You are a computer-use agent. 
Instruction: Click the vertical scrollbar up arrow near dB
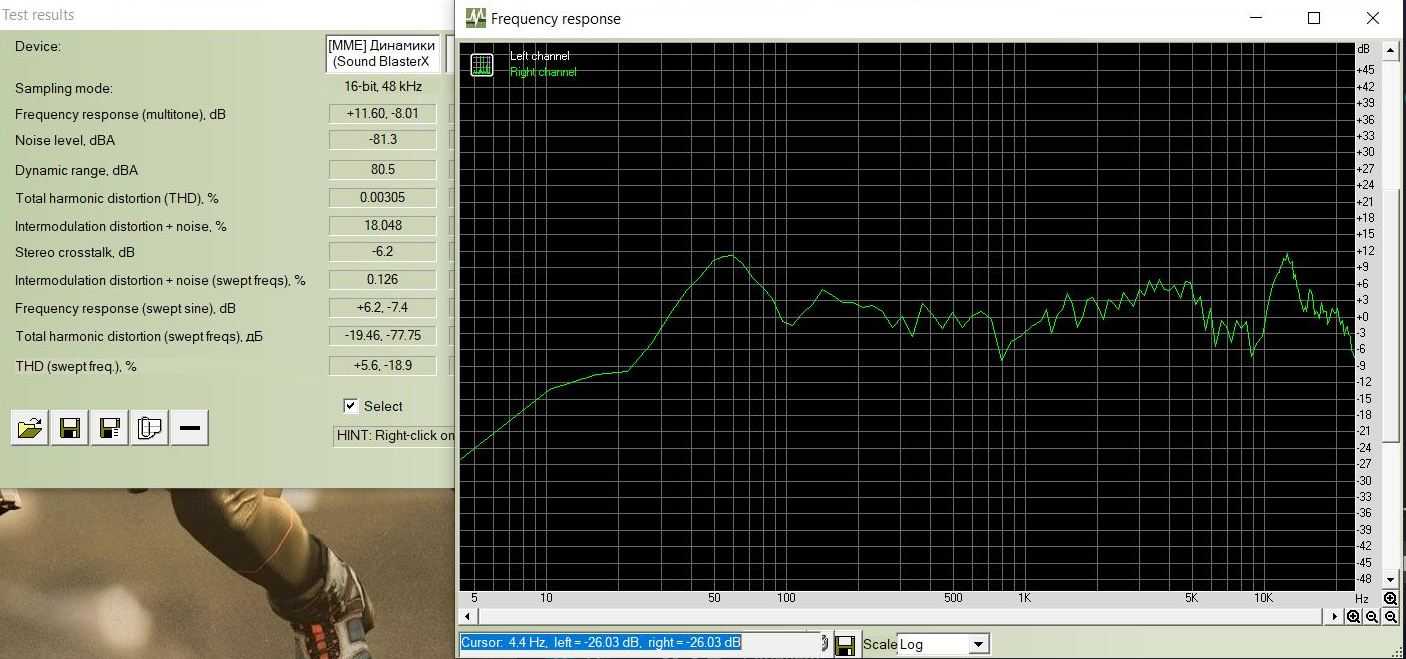tap(1390, 50)
